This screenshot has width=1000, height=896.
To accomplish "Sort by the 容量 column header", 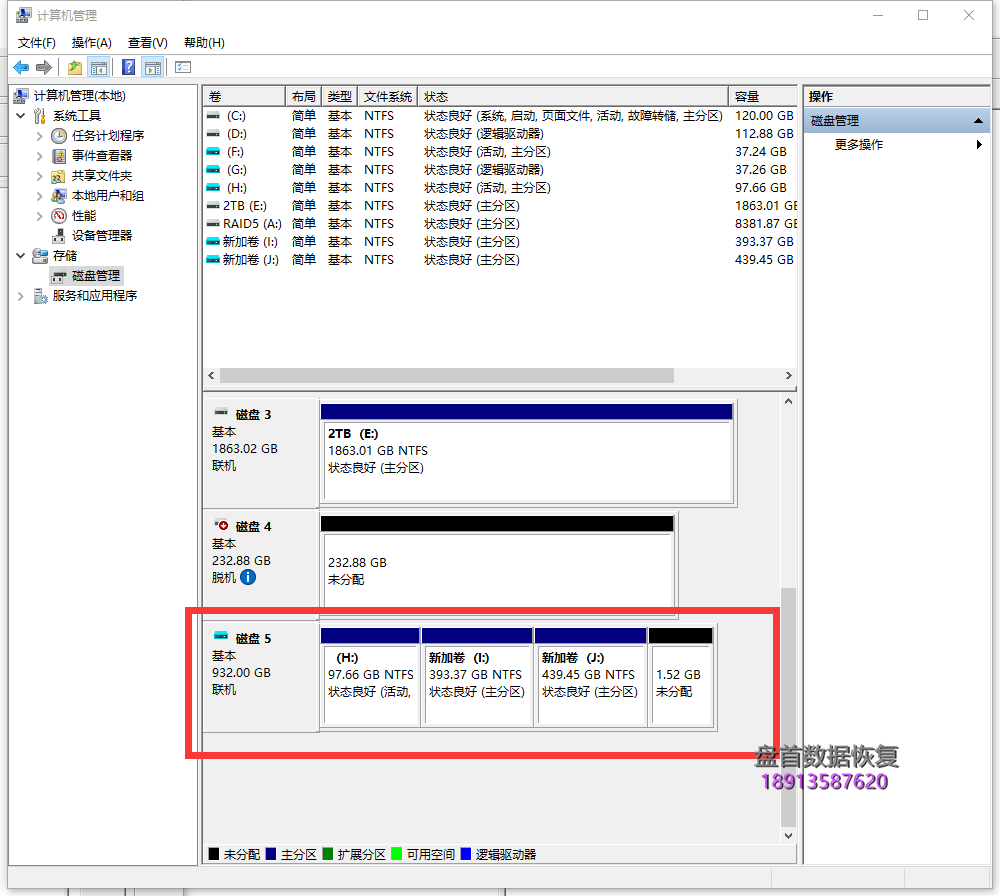I will tap(763, 96).
